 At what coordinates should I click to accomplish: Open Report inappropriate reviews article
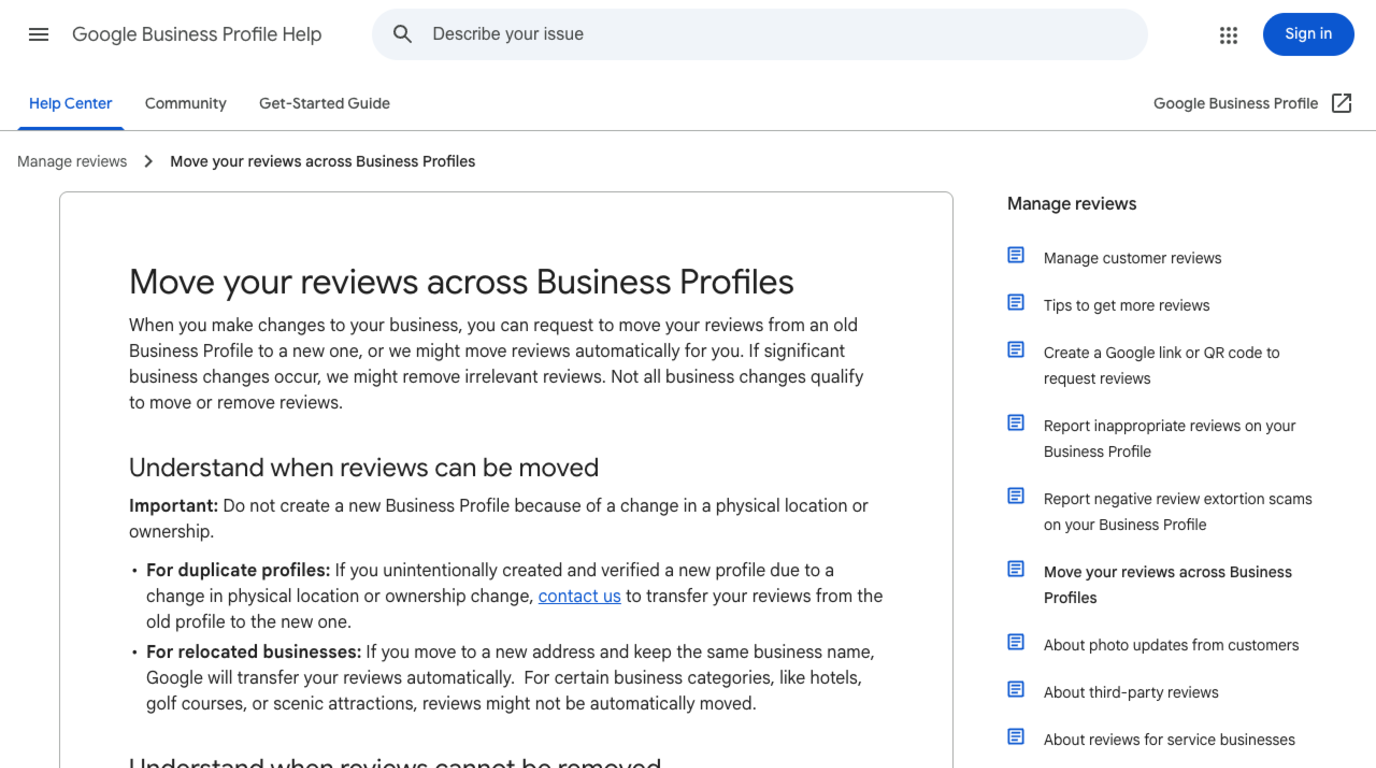1169,438
